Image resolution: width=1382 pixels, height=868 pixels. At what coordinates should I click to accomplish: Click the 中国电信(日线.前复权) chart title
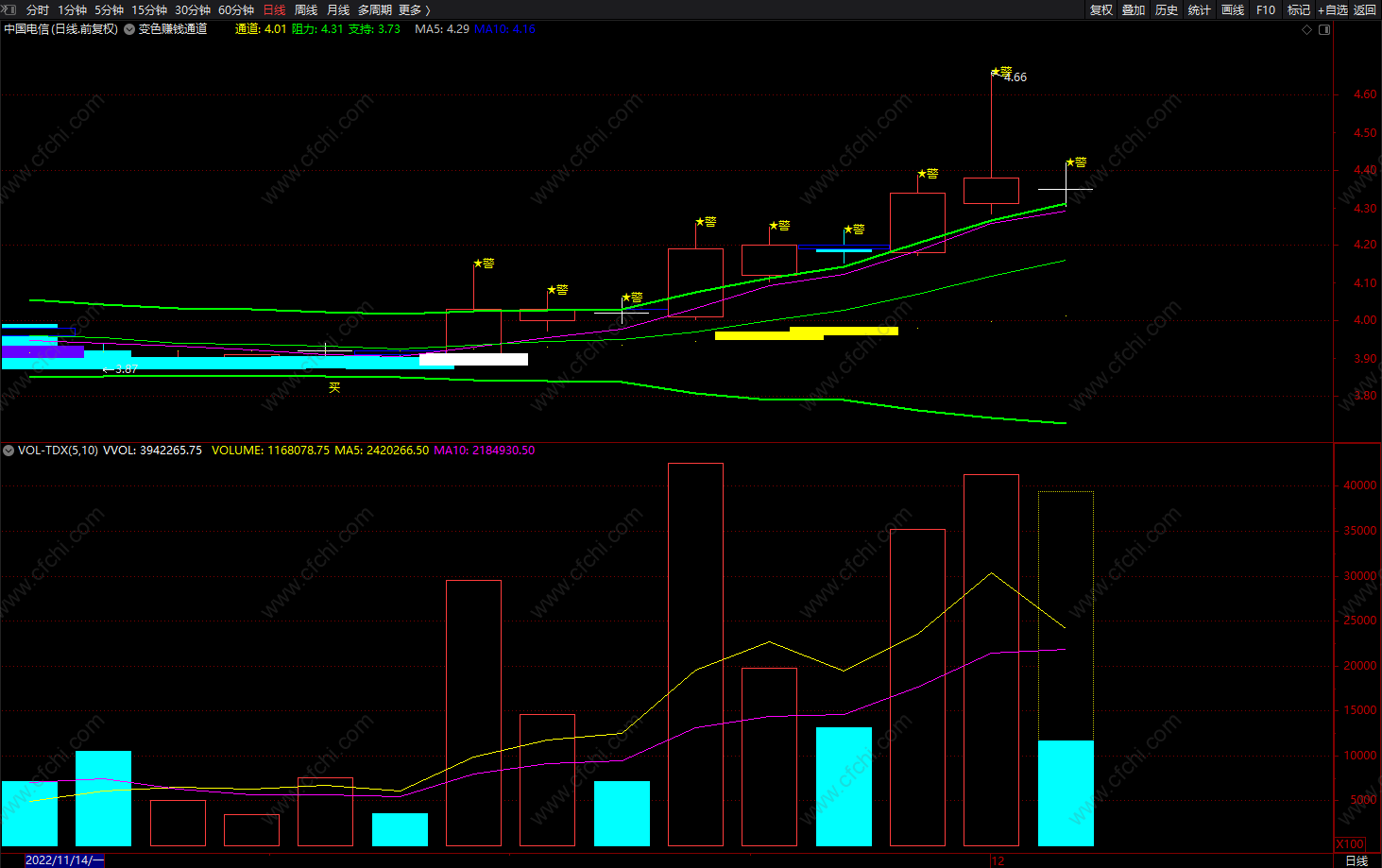coord(61,29)
